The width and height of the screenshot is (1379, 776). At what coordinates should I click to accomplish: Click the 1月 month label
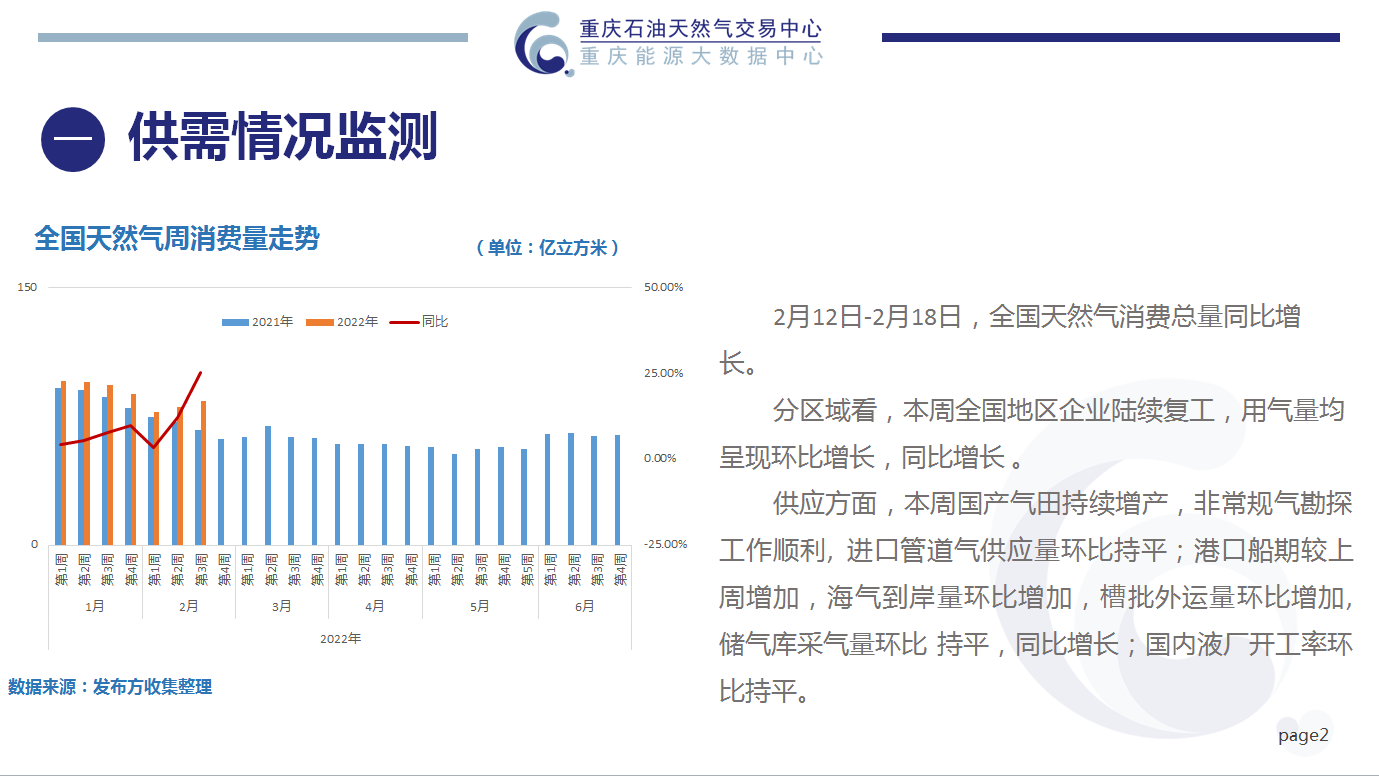(95, 606)
